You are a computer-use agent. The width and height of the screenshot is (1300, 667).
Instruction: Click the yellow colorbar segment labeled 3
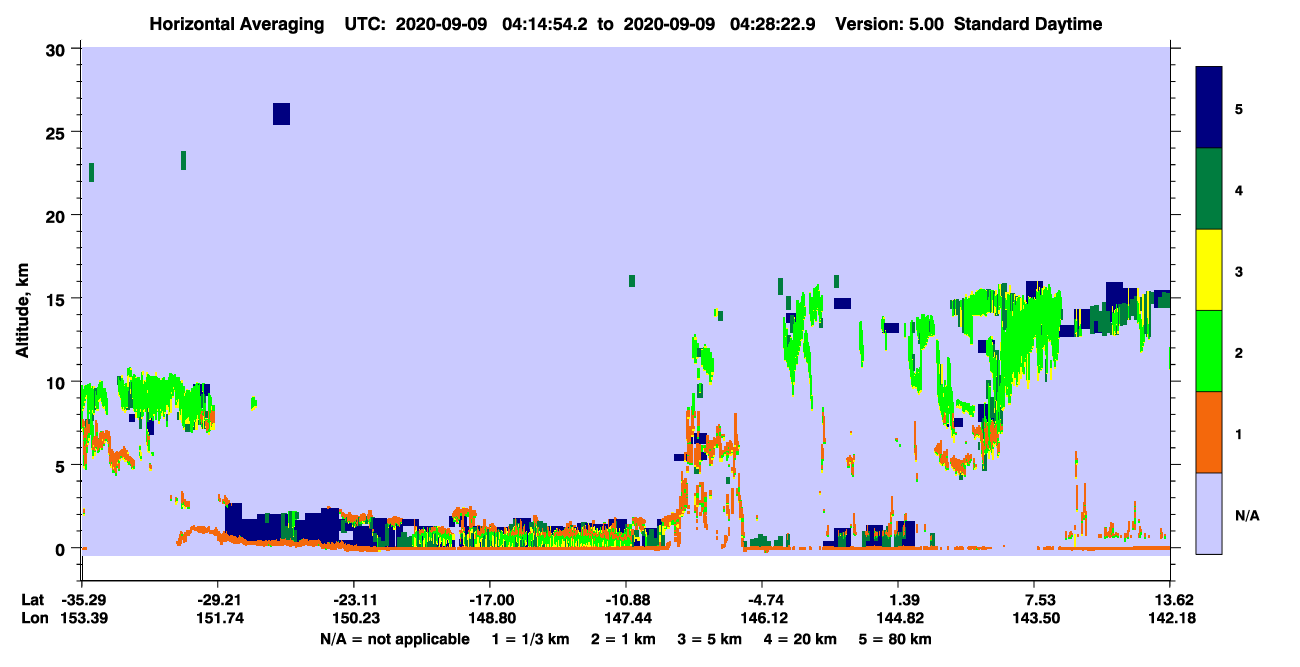coord(1209,270)
